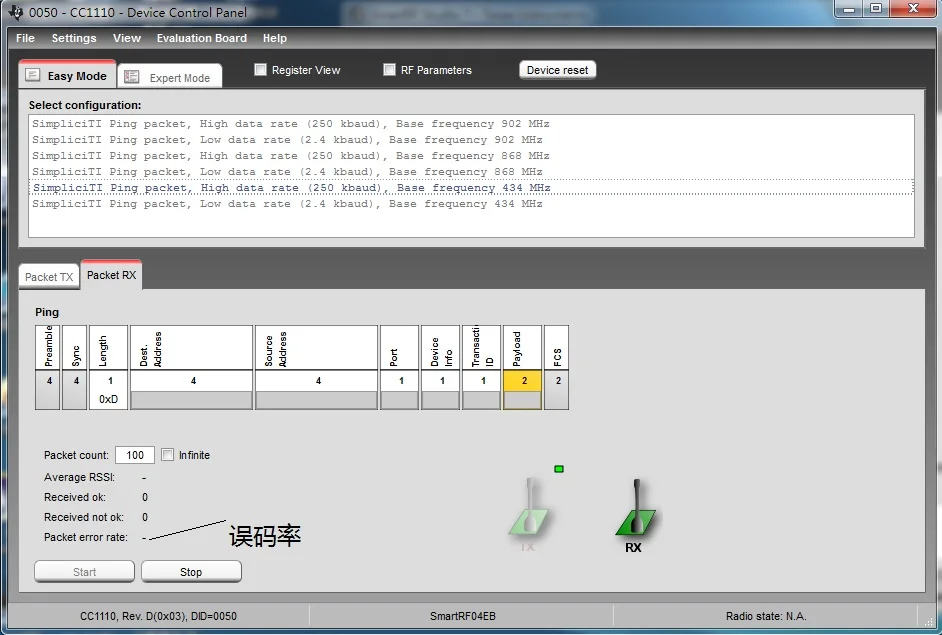
Task: Click the TX joystick icon
Action: (x=528, y=508)
